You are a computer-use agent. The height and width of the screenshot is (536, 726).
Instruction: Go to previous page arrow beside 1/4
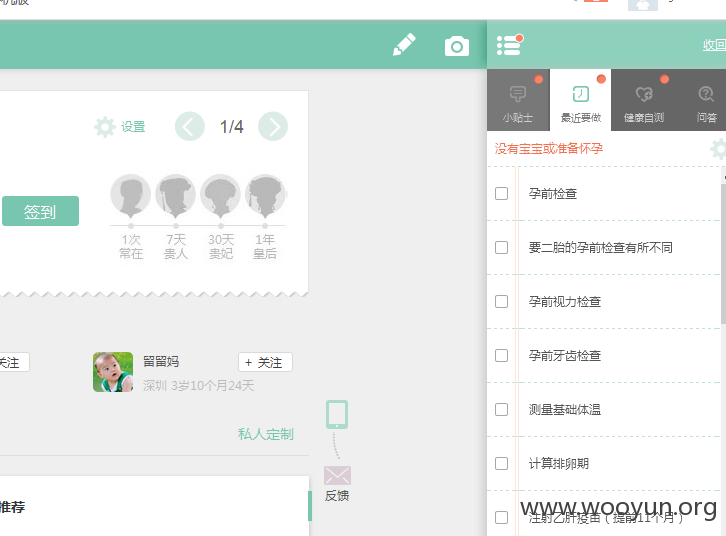coord(189,126)
